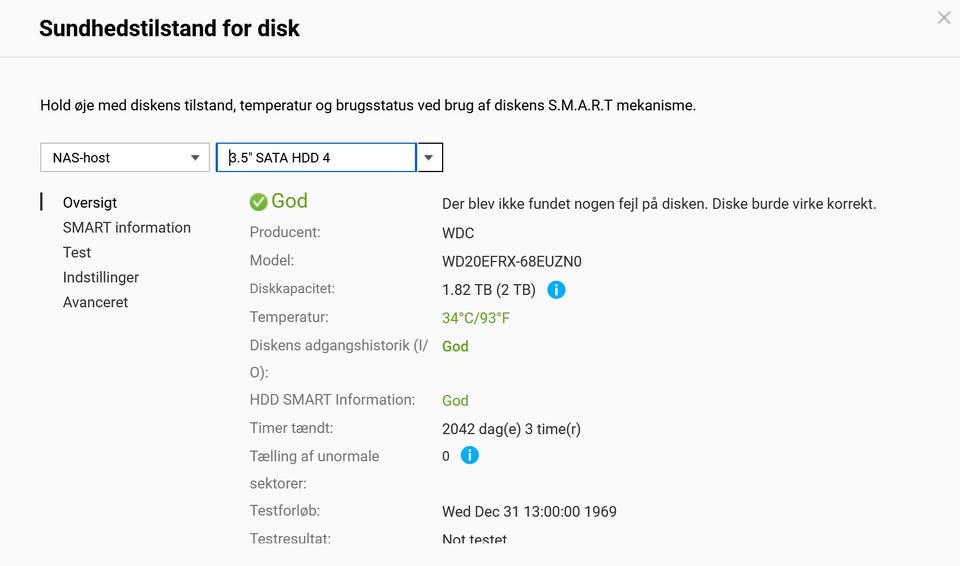Go to Indstillinger settings
Viewport: 960px width, 566px height.
click(x=101, y=278)
